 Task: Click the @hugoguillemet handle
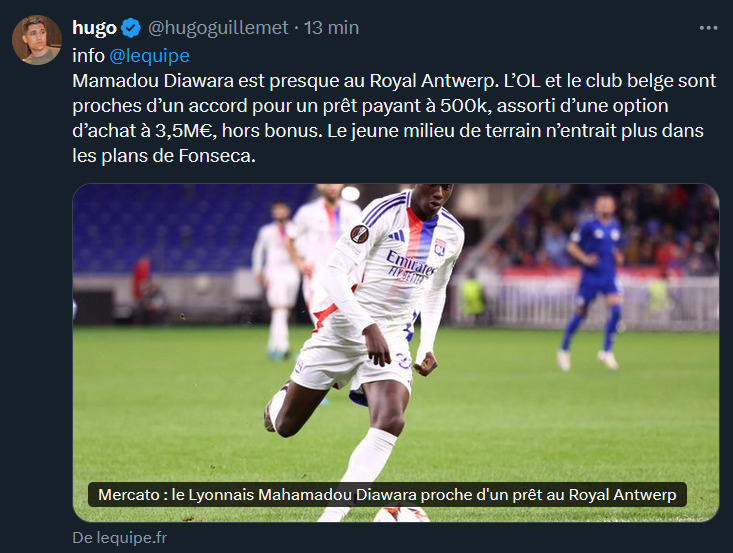pyautogui.click(x=218, y=28)
